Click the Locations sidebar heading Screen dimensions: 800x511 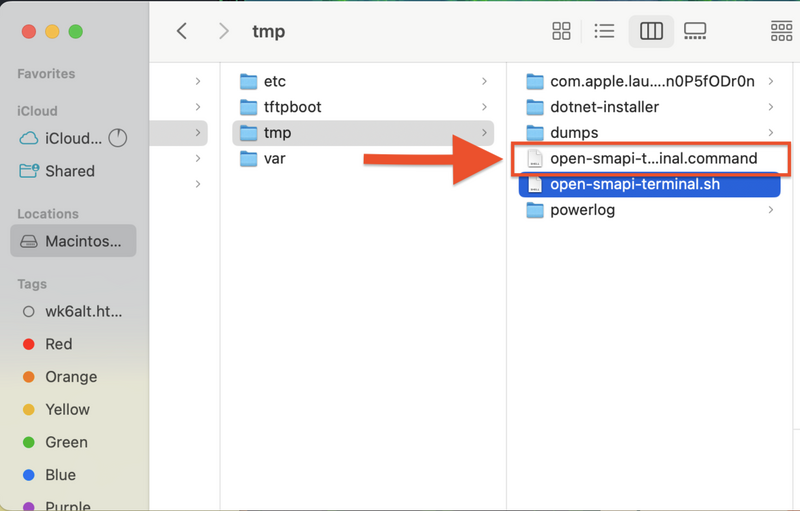click(48, 214)
